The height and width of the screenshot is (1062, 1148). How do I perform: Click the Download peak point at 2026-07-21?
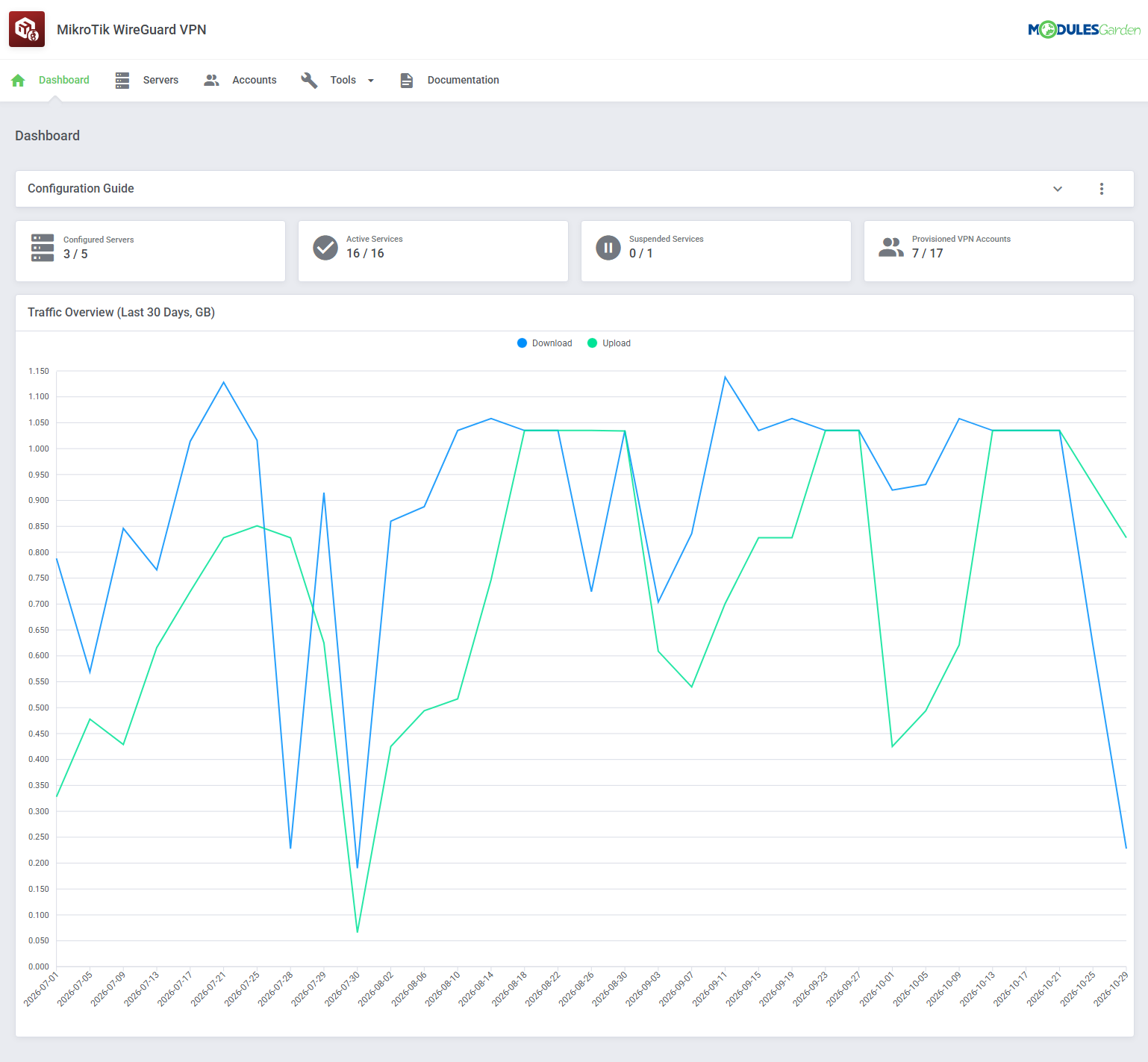tap(224, 382)
